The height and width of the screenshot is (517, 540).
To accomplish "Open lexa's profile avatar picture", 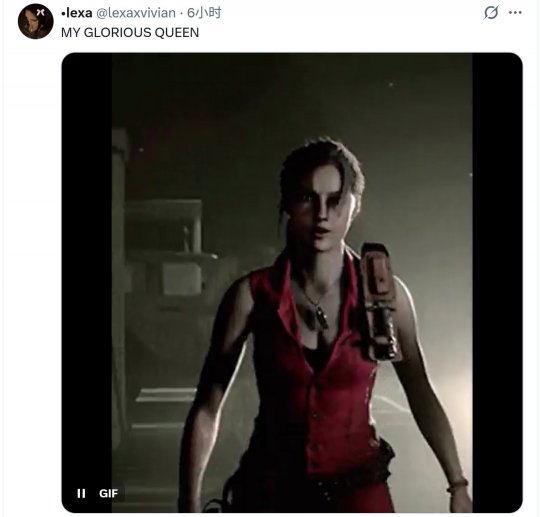I will point(35,21).
